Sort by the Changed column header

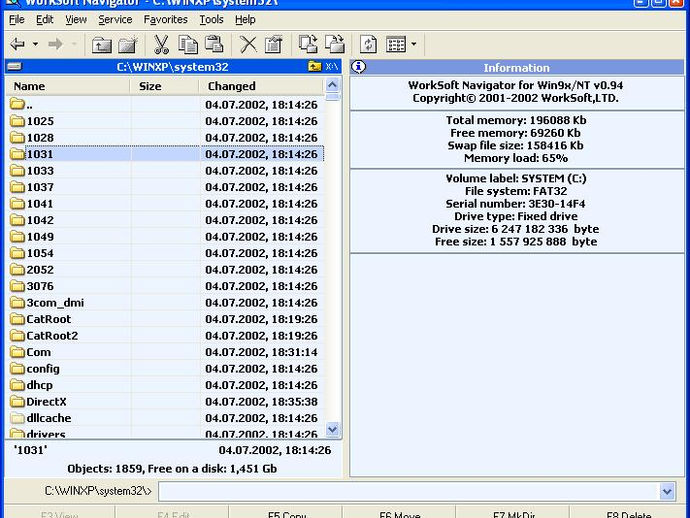tap(262, 86)
